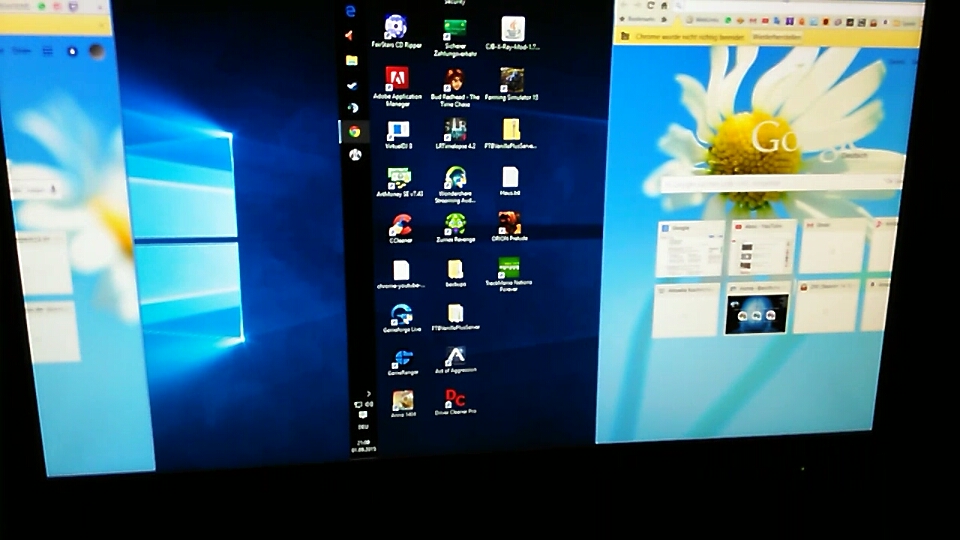Image resolution: width=960 pixels, height=540 pixels.
Task: Launch TrackMania Nations Forever
Action: 508,274
